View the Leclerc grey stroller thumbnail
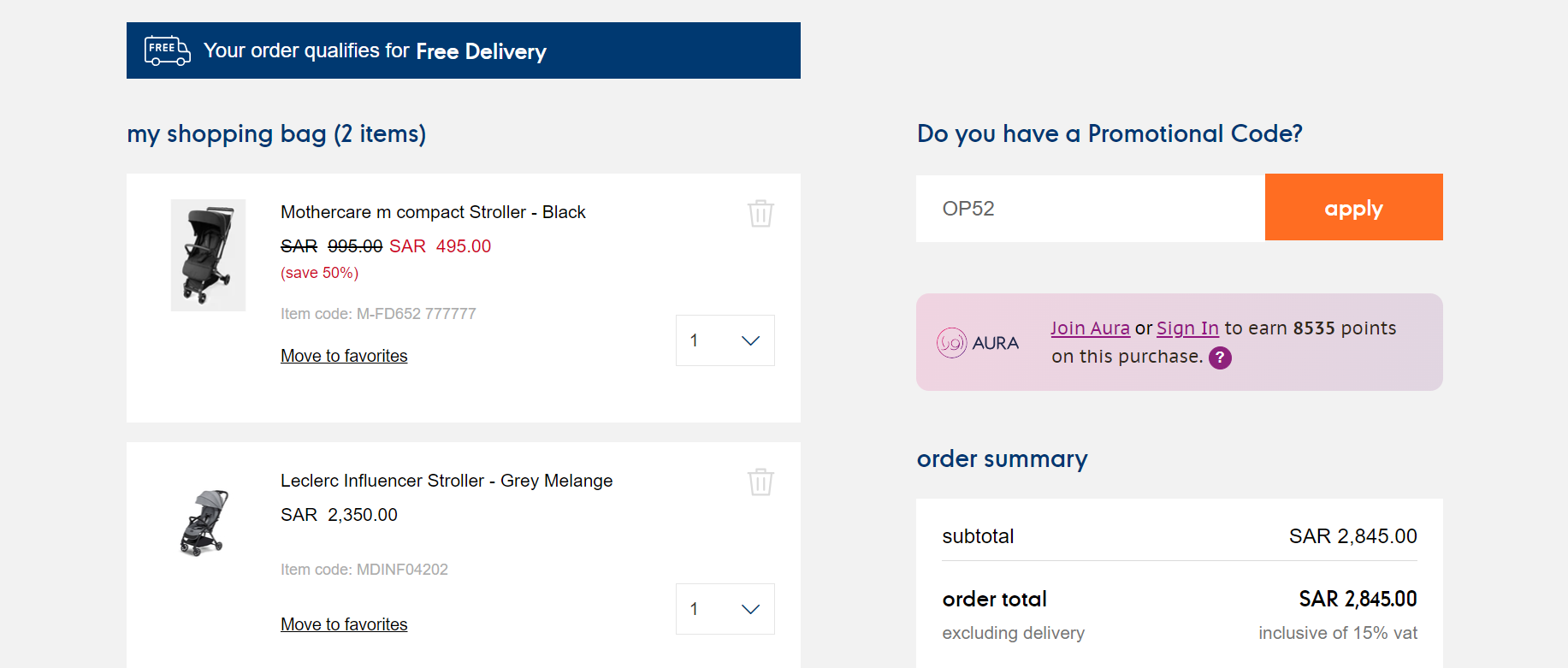 click(x=205, y=523)
